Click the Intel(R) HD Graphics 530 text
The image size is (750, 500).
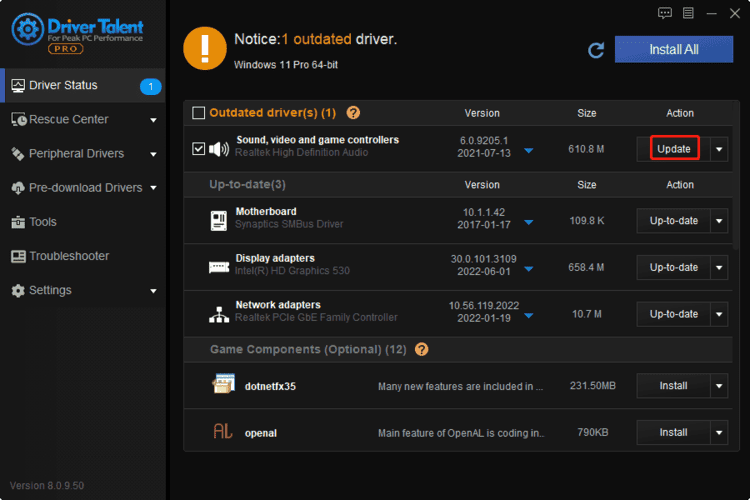[x=292, y=271]
